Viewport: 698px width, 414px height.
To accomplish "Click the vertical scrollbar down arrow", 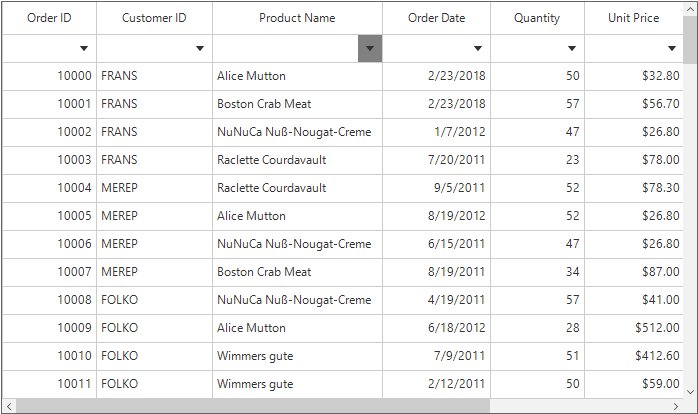I will point(690,392).
